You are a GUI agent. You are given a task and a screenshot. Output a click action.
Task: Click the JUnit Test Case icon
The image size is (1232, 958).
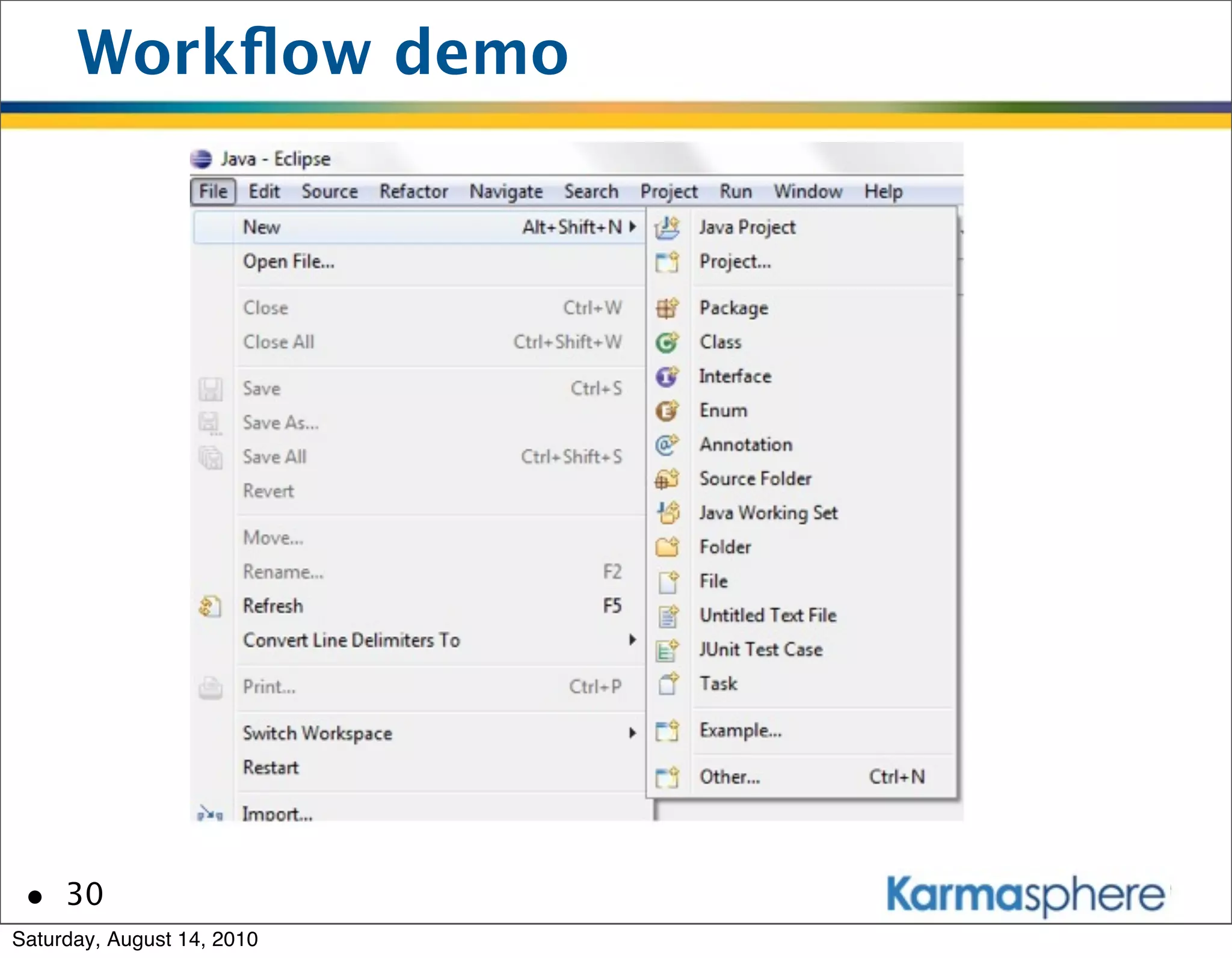click(667, 650)
